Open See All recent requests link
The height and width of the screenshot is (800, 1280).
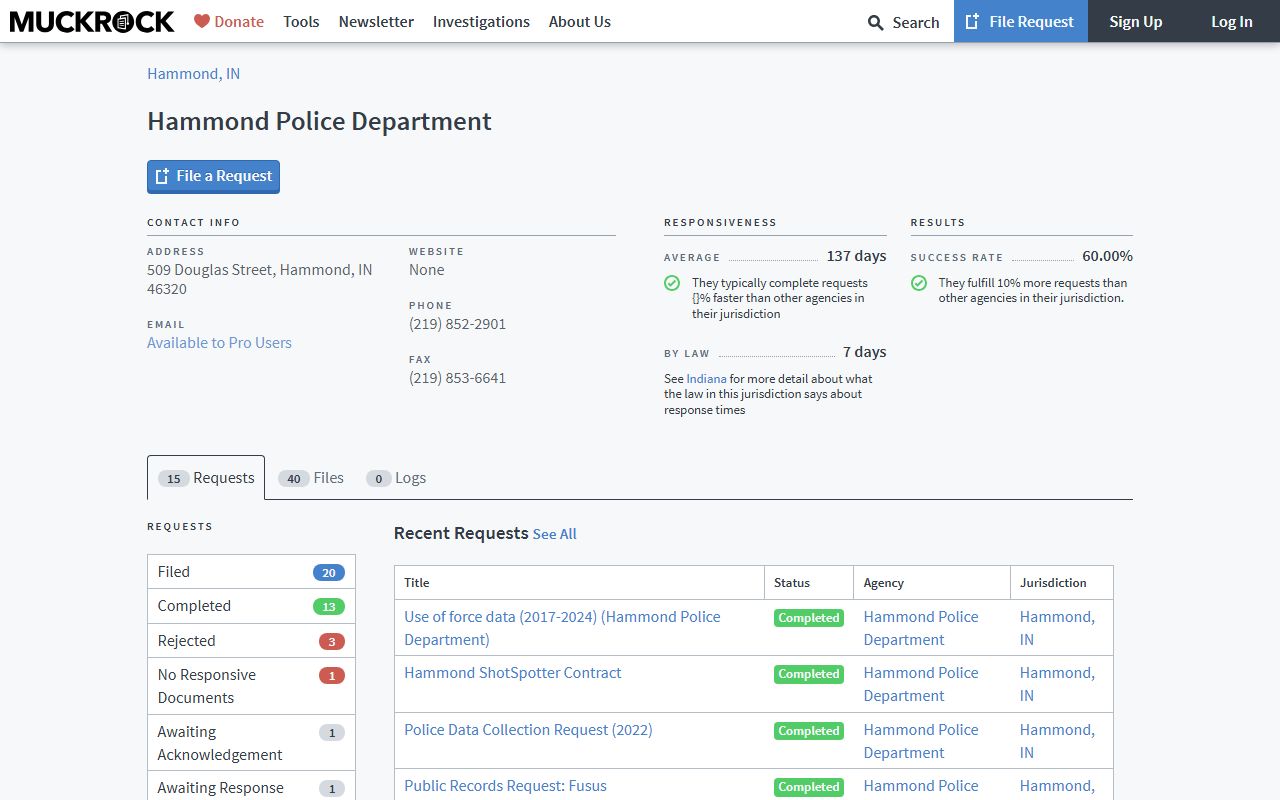pos(555,534)
